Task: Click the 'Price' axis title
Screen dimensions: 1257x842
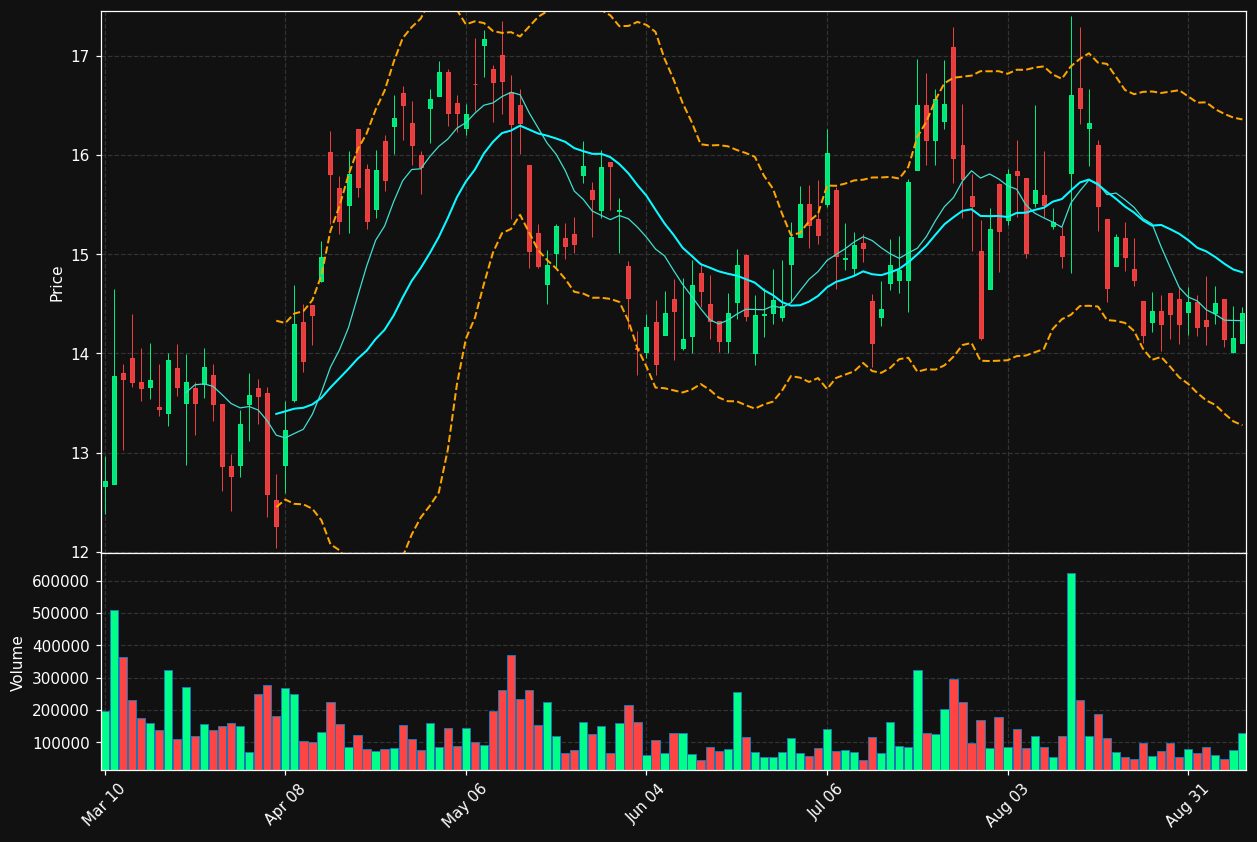Action: pyautogui.click(x=57, y=283)
